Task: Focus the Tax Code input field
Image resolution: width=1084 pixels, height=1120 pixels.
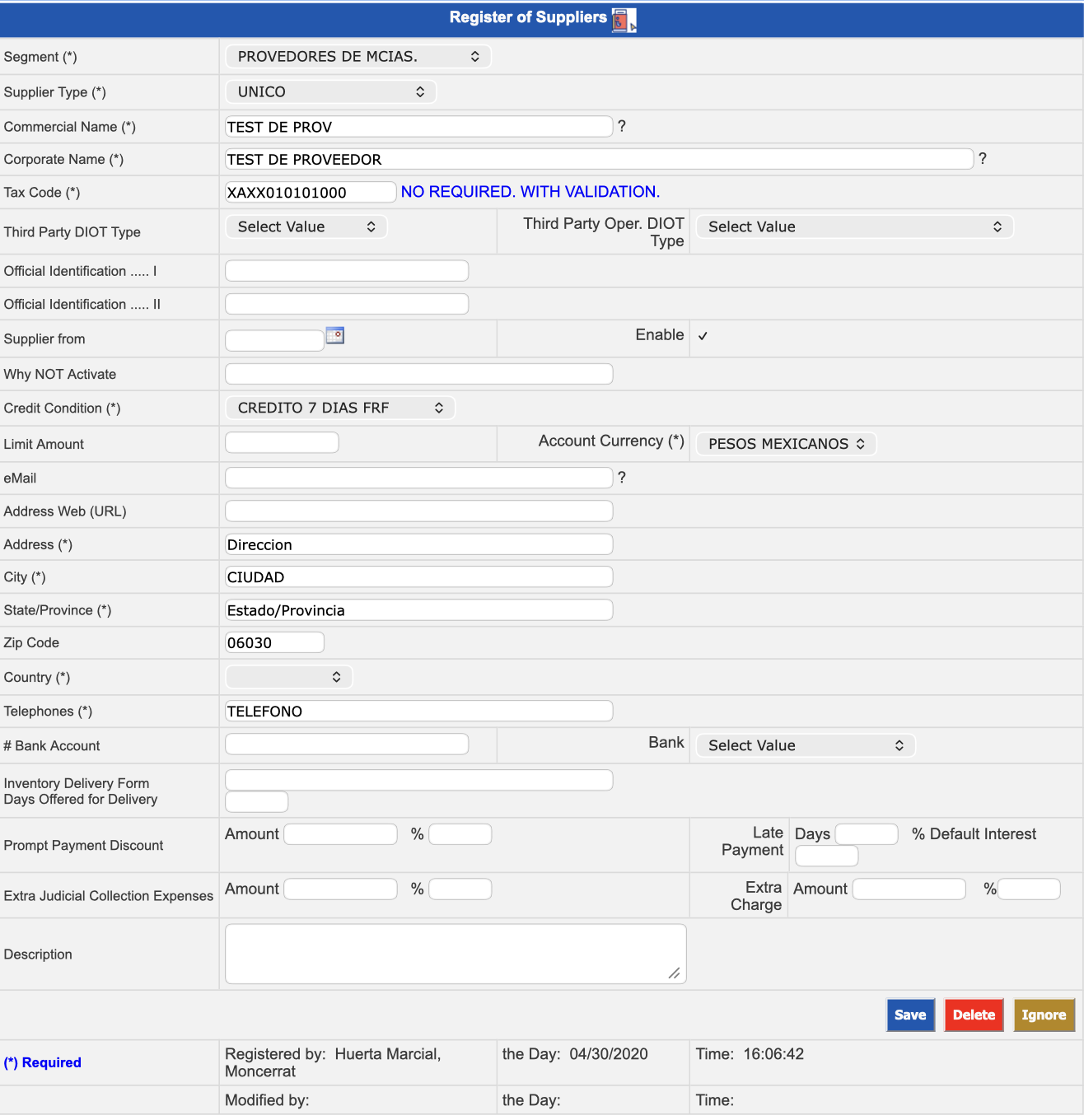Action: pos(311,193)
